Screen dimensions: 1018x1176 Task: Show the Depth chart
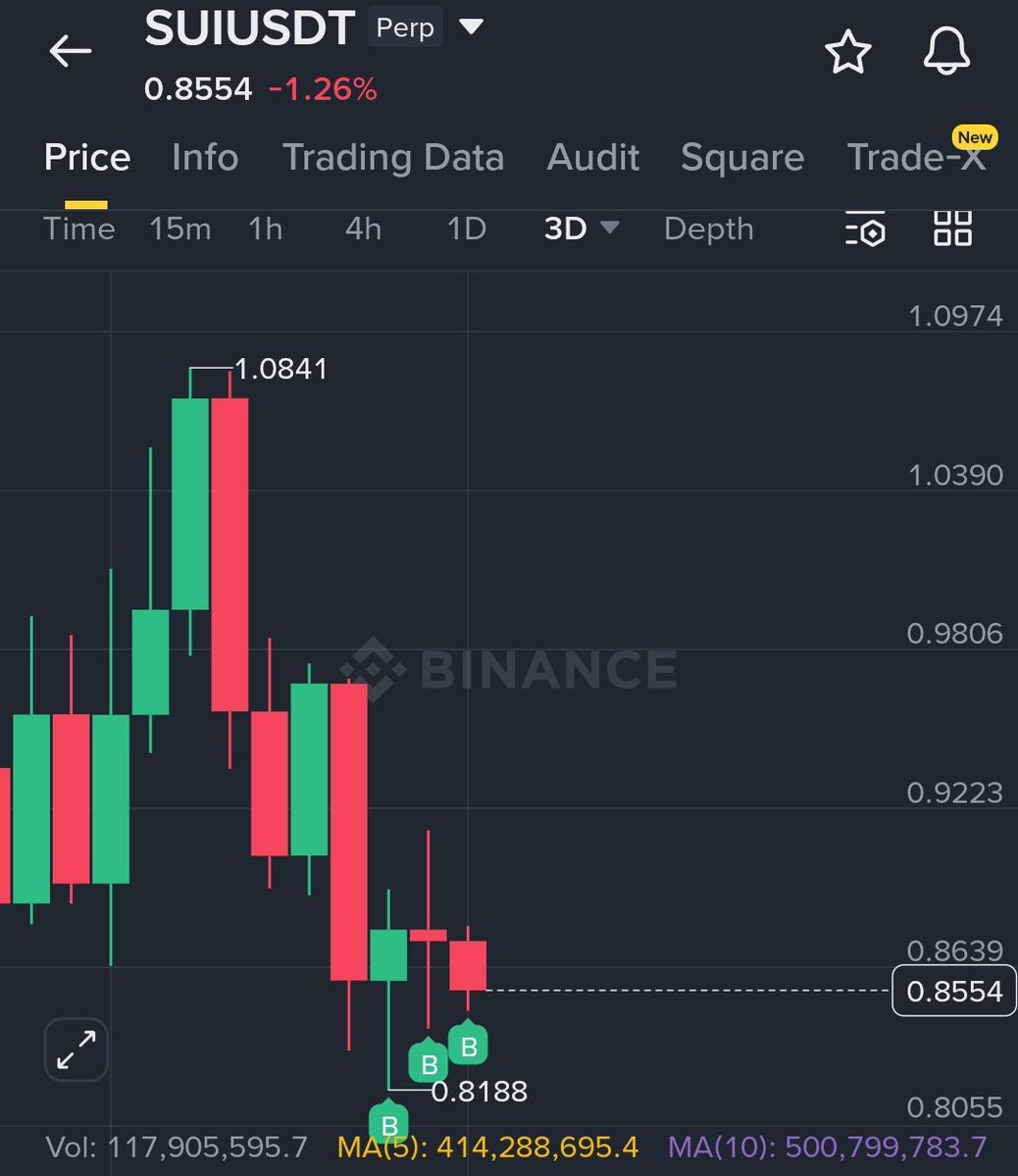click(x=708, y=229)
